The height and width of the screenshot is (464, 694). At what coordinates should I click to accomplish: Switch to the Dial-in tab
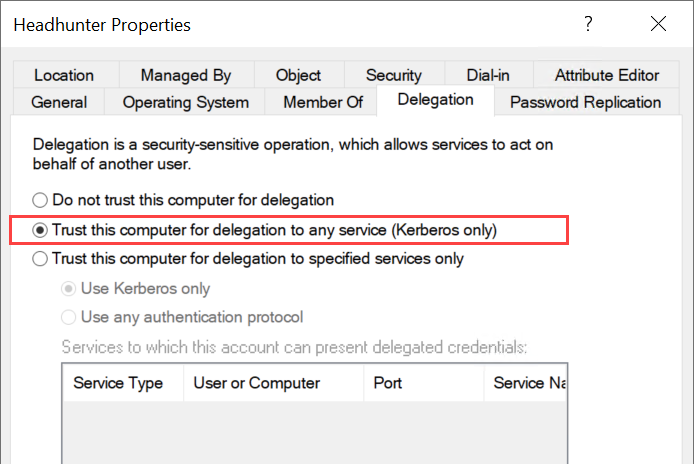click(x=489, y=75)
